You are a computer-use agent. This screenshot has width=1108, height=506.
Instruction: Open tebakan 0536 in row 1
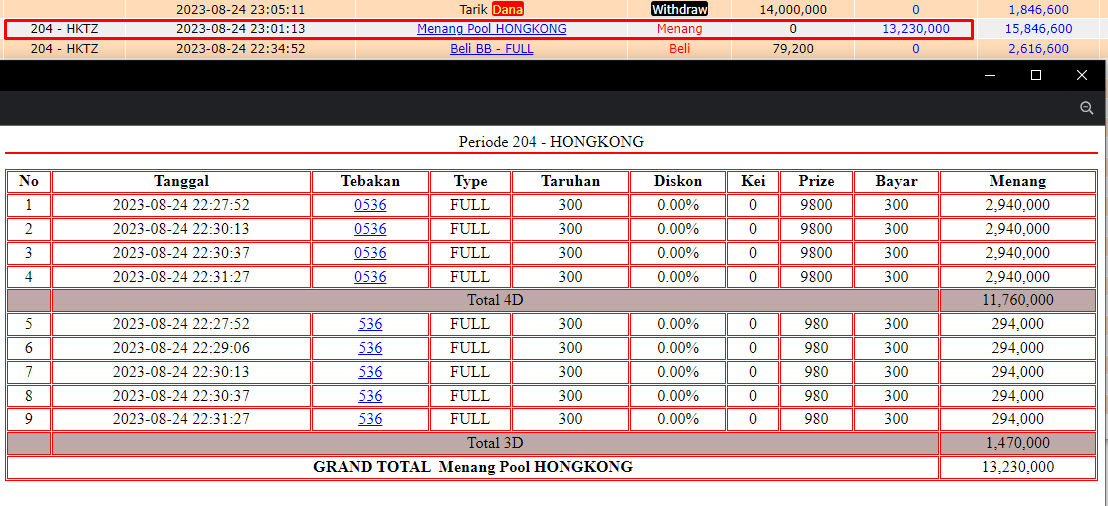pos(370,206)
